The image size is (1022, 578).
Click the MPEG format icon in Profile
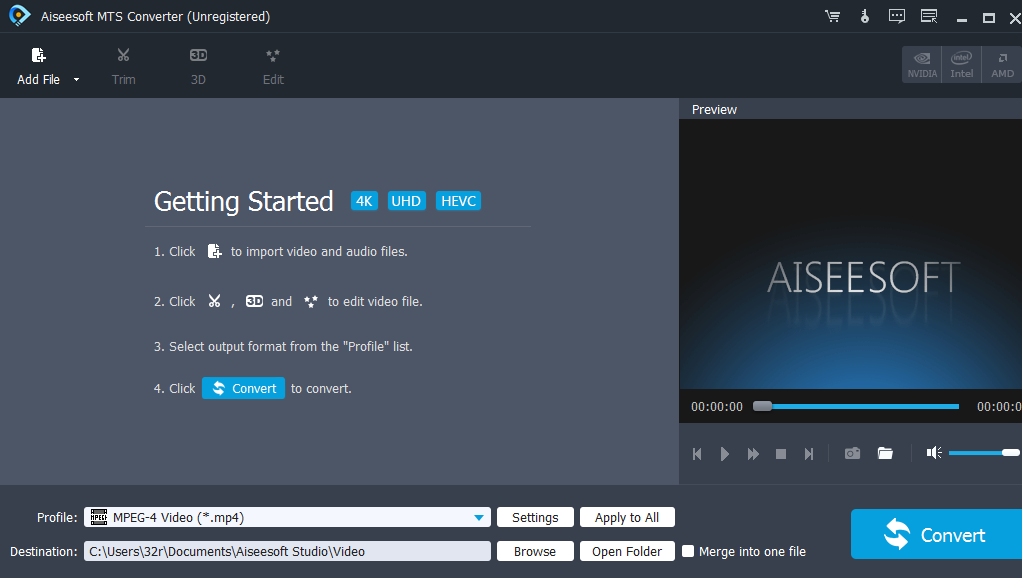(x=98, y=517)
